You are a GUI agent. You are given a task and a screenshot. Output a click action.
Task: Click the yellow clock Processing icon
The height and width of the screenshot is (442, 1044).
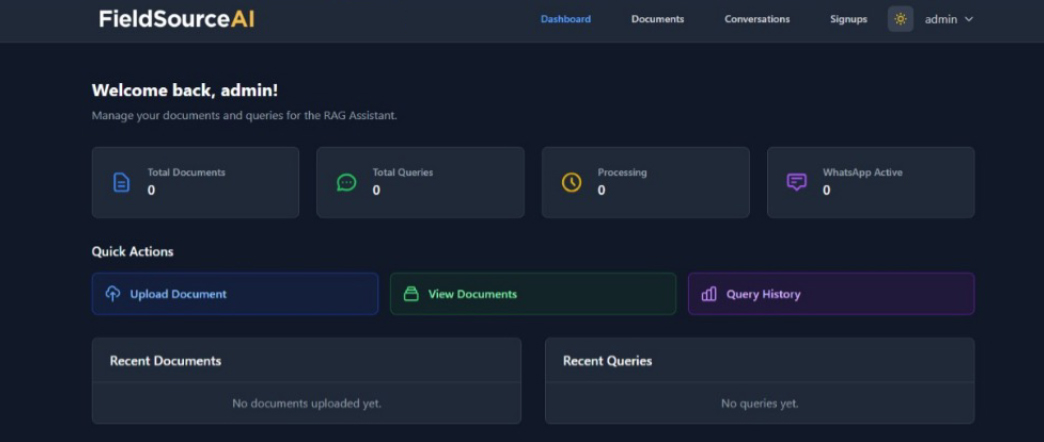tap(571, 182)
